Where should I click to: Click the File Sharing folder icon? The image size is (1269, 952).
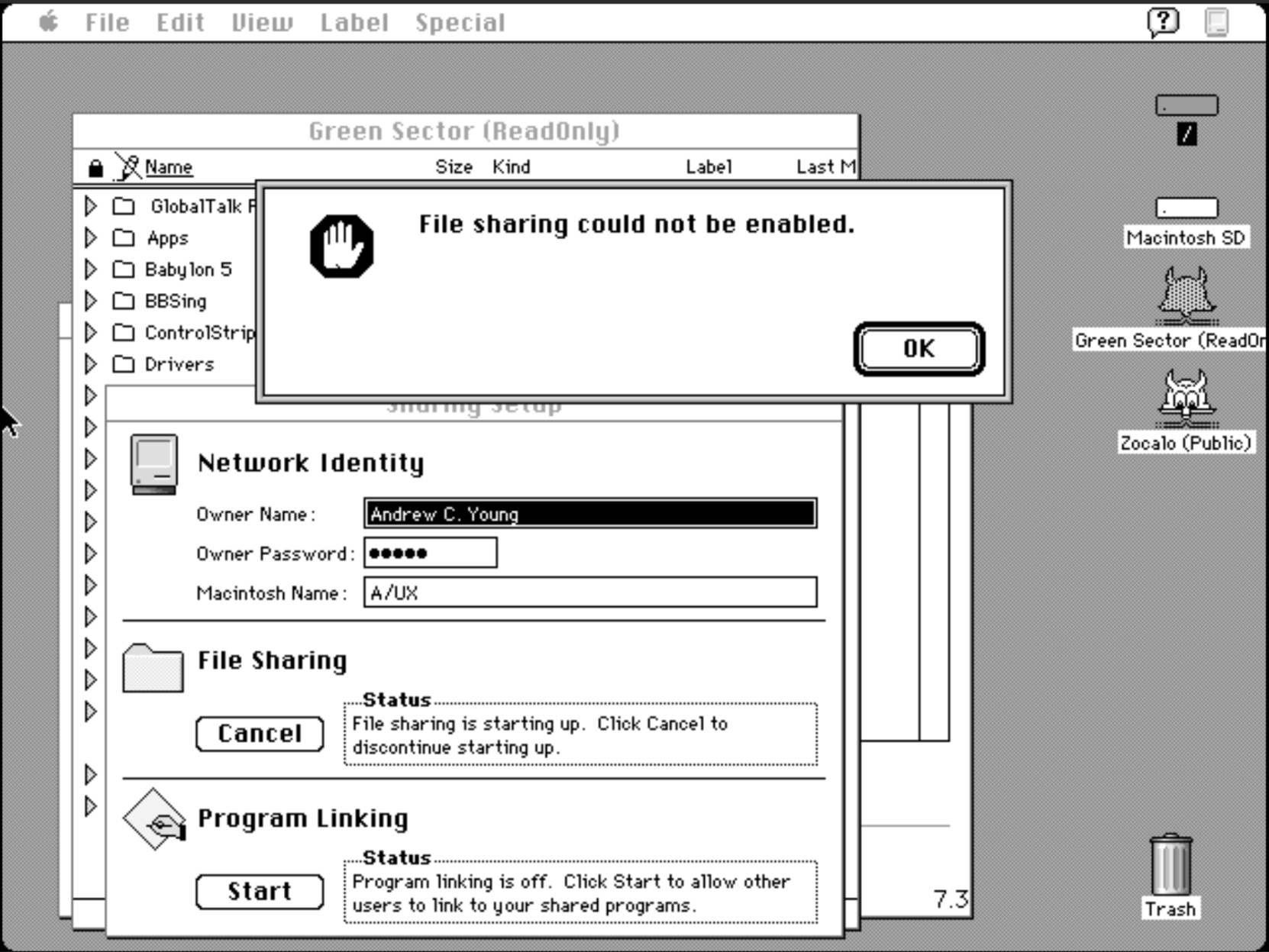tap(153, 668)
